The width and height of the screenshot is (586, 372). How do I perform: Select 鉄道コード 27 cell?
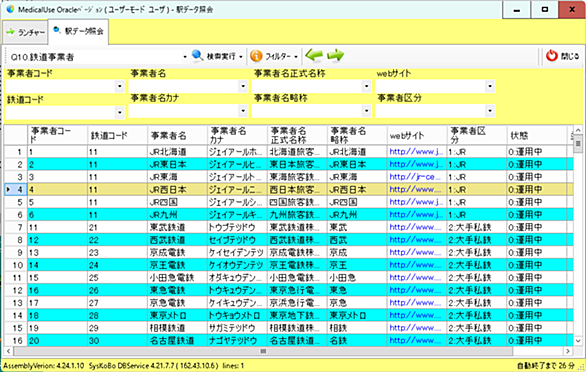coord(117,303)
